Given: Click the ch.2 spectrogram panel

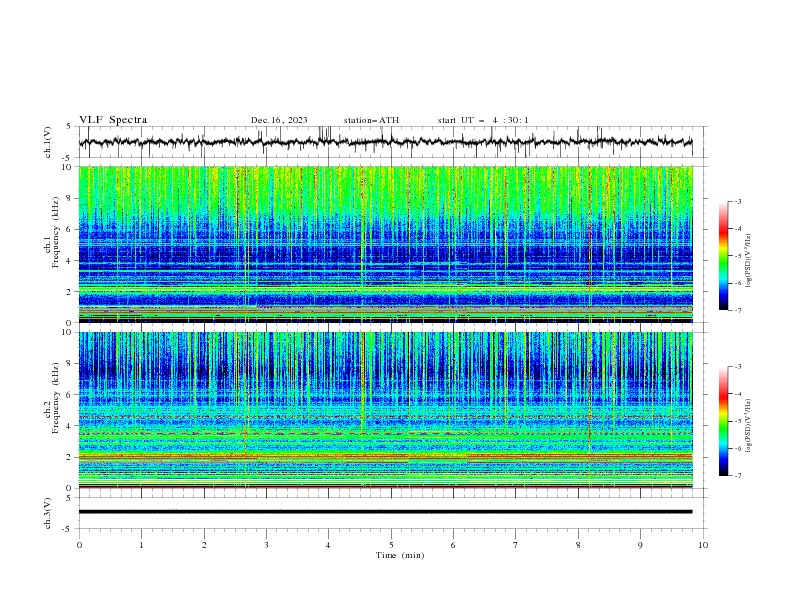Looking at the screenshot, I should pyautogui.click(x=386, y=410).
